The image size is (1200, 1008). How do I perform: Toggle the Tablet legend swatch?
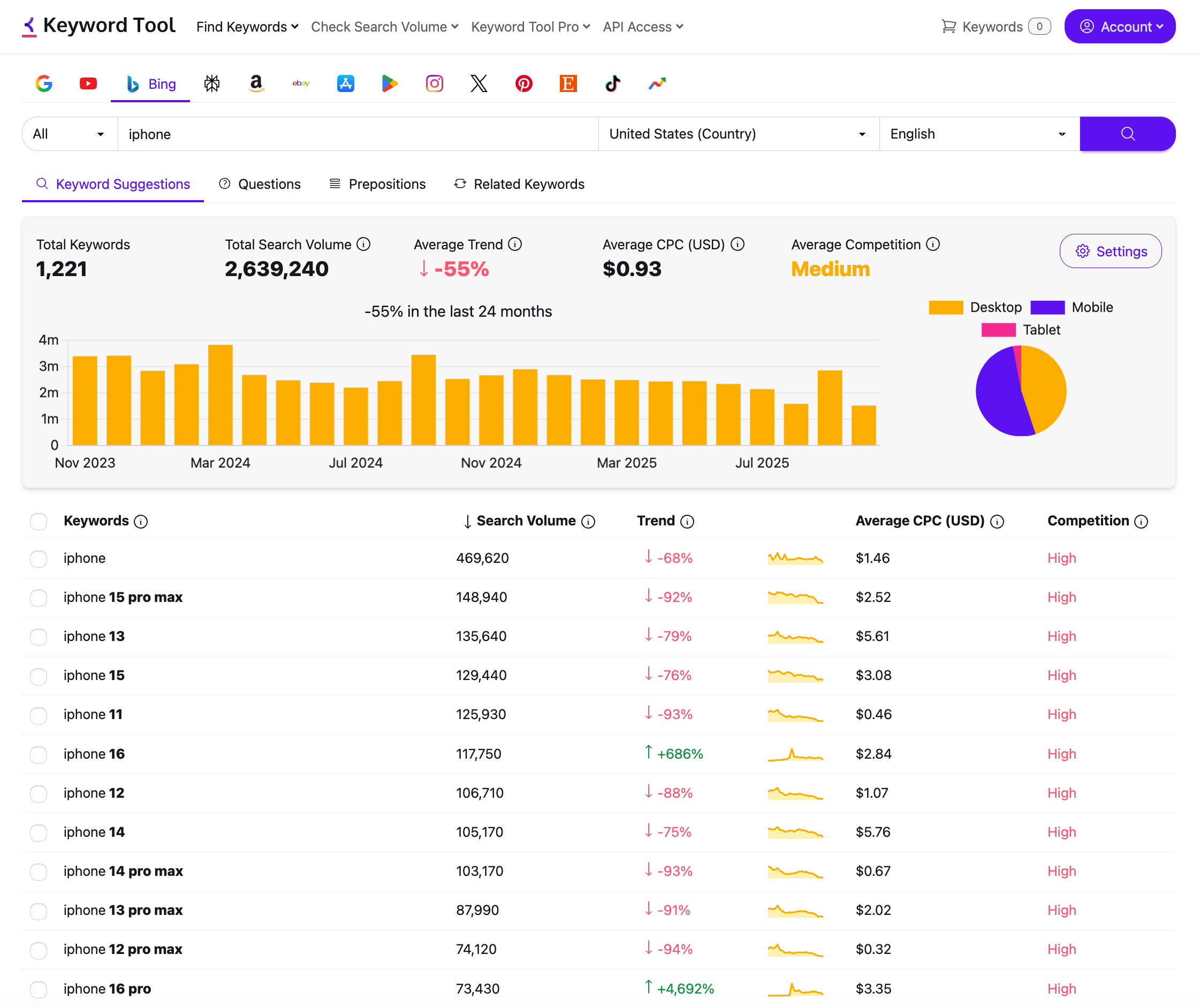click(998, 330)
